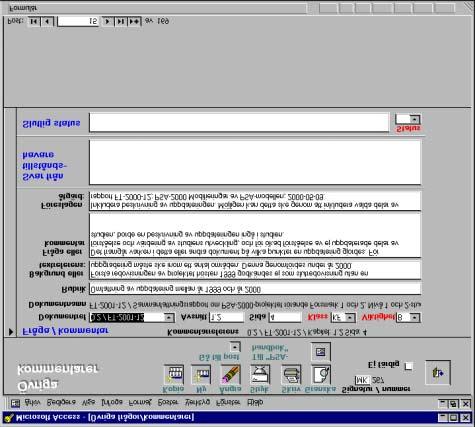Open the Arkiv menu
This screenshot has width=475, height=427.
click(32, 402)
